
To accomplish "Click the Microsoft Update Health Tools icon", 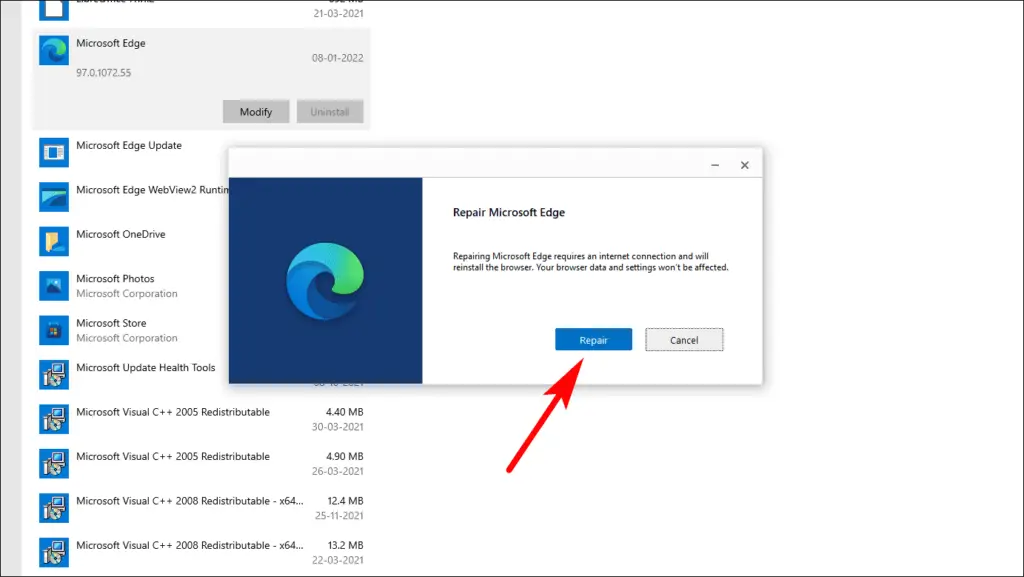I will [x=54, y=375].
